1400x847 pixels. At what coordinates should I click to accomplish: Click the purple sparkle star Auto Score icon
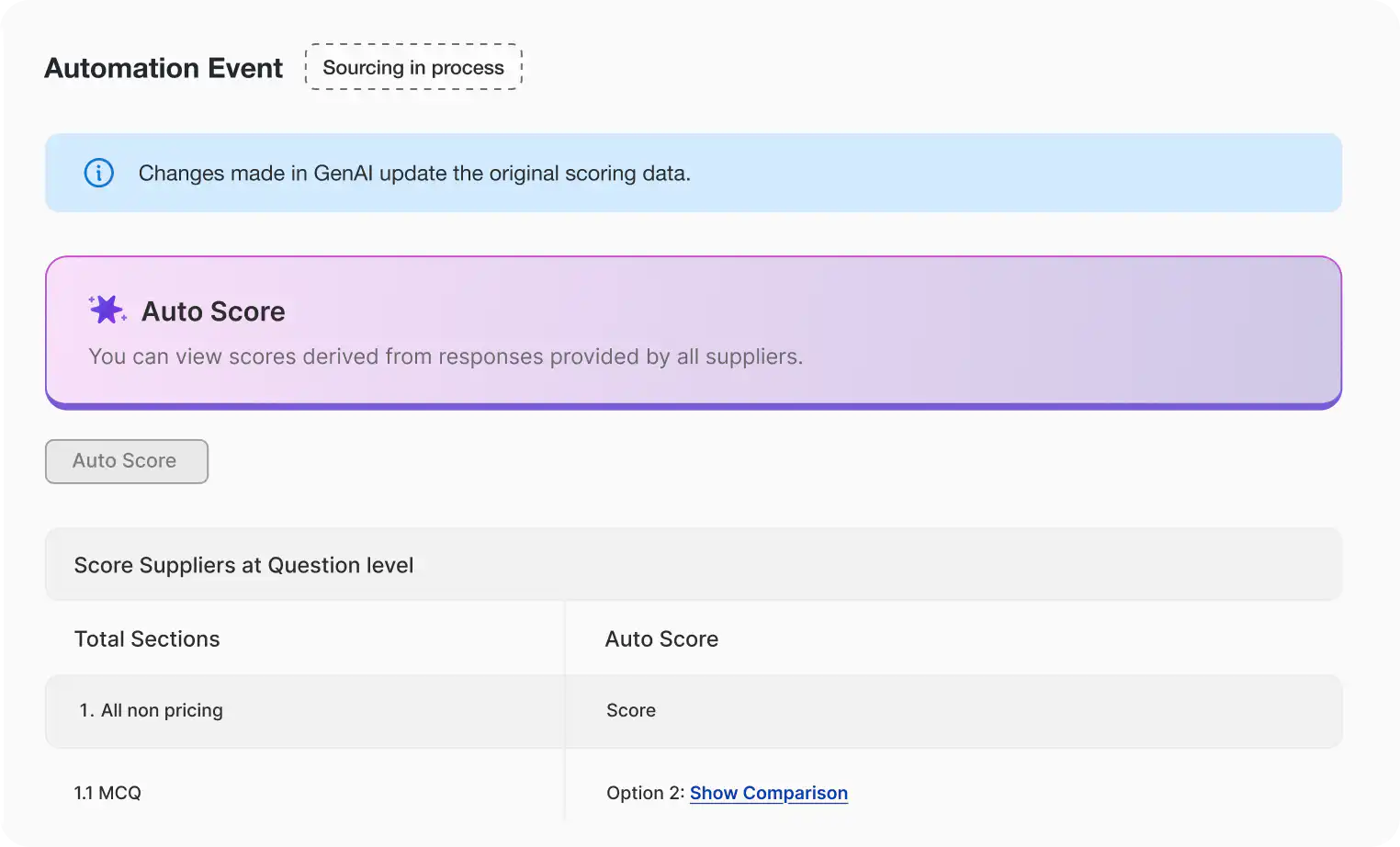point(107,310)
